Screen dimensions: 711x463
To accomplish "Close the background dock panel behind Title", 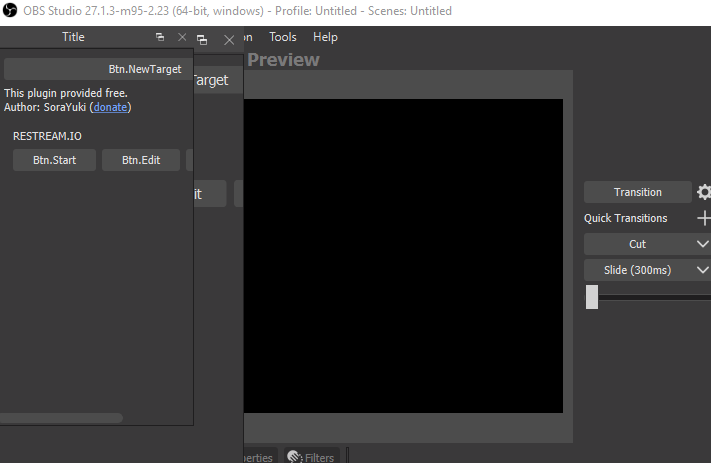I will coord(229,40).
